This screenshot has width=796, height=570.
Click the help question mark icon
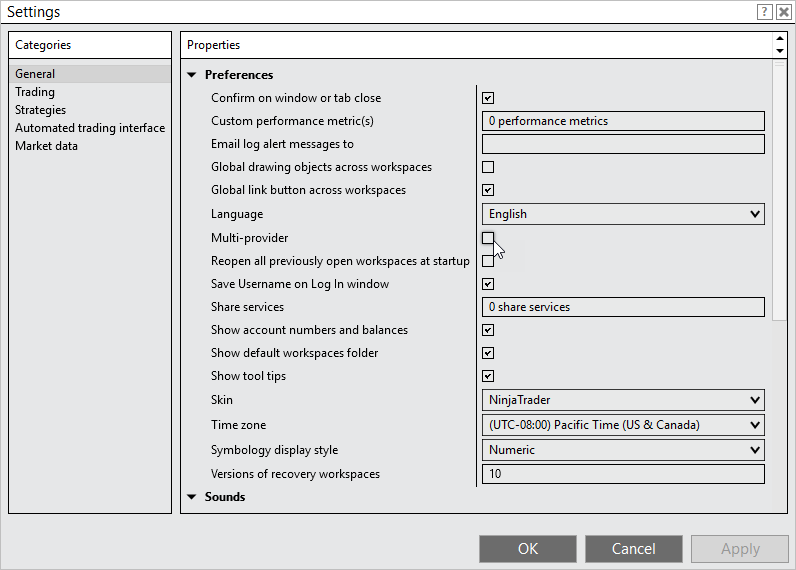[x=765, y=12]
